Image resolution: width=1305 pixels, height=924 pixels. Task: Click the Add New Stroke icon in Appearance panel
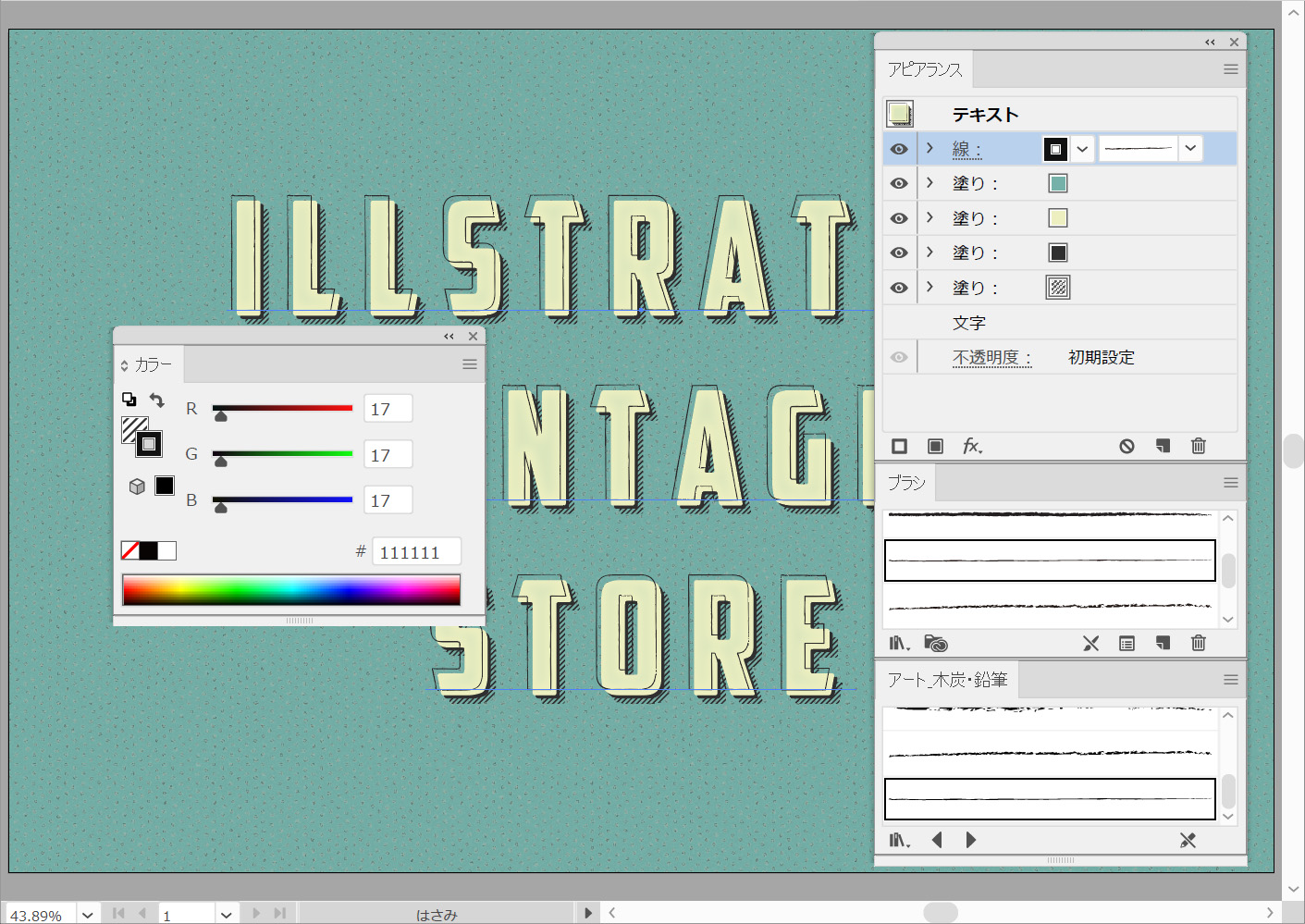tap(899, 447)
